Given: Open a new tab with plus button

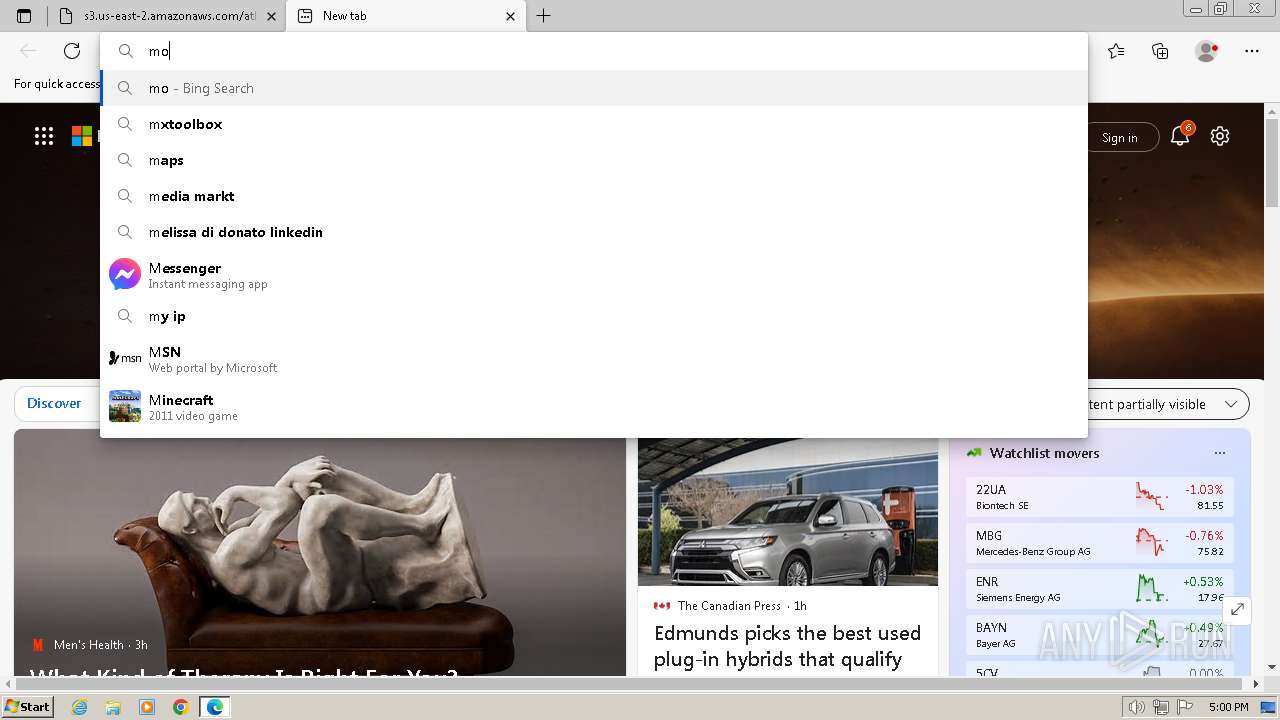Looking at the screenshot, I should pos(543,16).
